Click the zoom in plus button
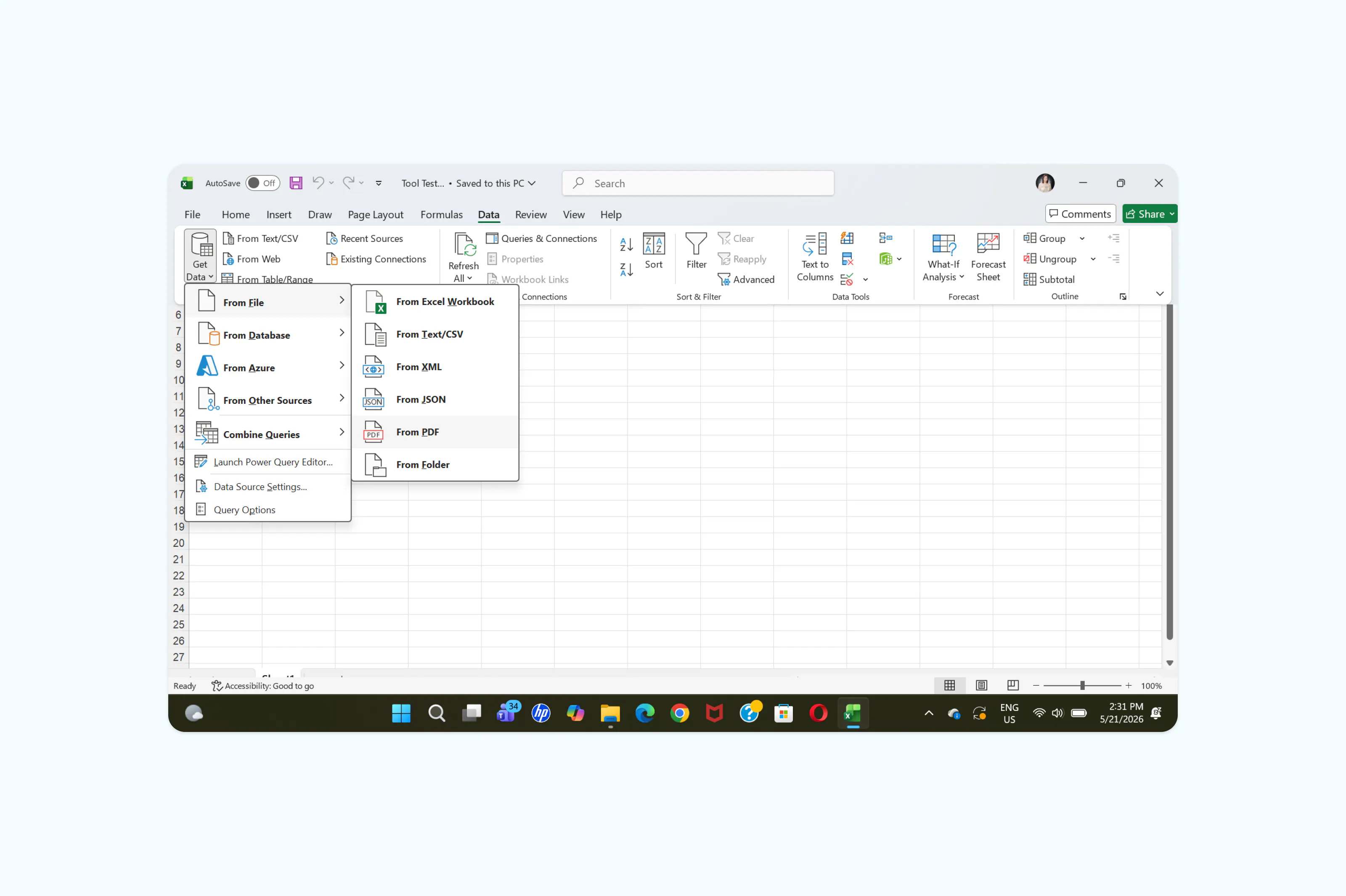Screen dimensions: 1346x896 (1129, 685)
